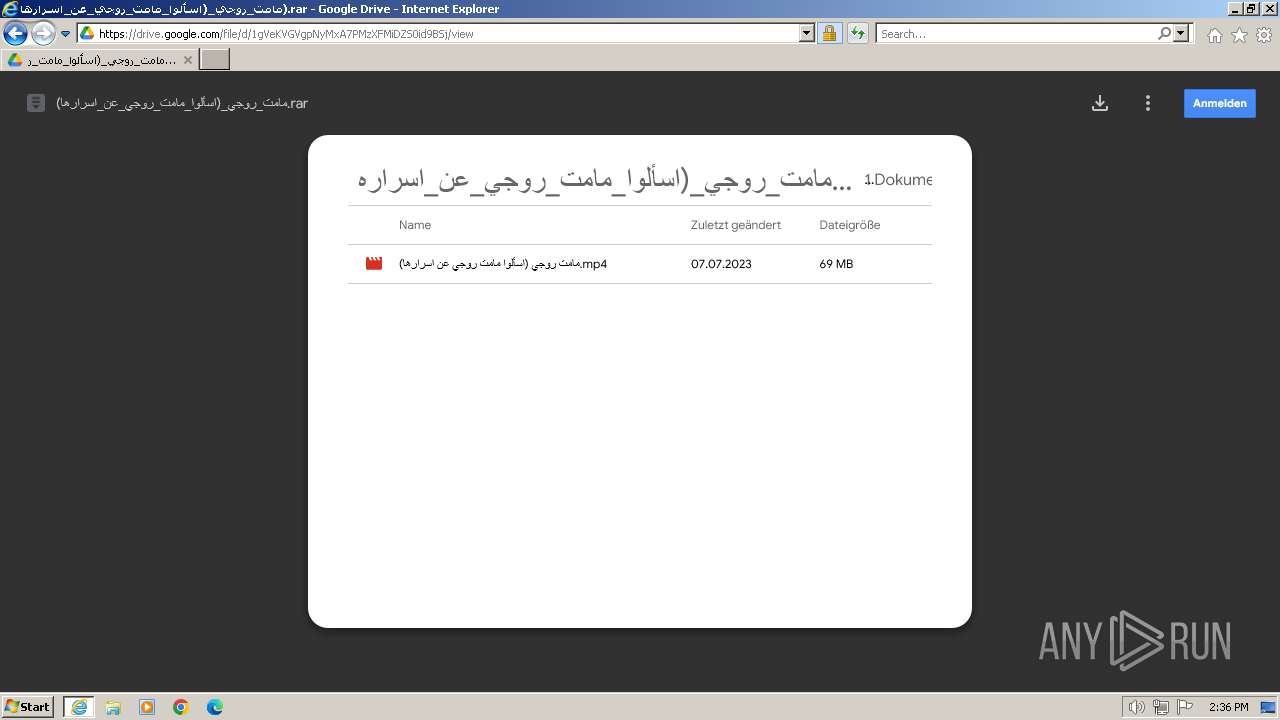
Task: Click inside the Search box
Action: tap(1015, 33)
